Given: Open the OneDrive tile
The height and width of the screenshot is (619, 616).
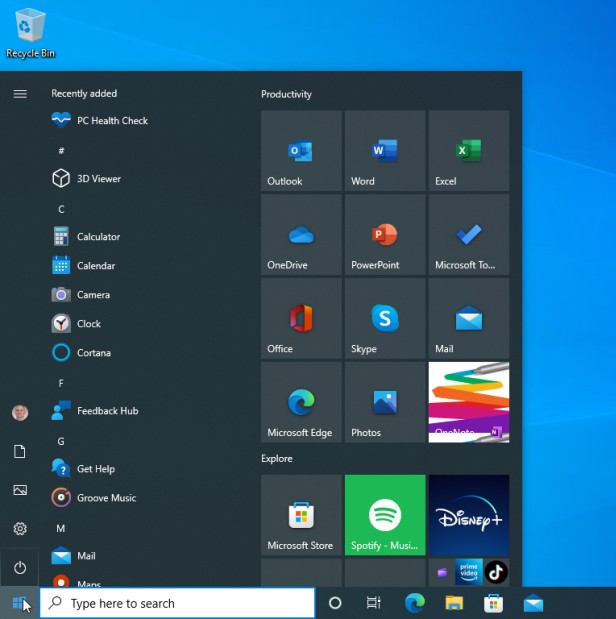Looking at the screenshot, I should [x=300, y=235].
